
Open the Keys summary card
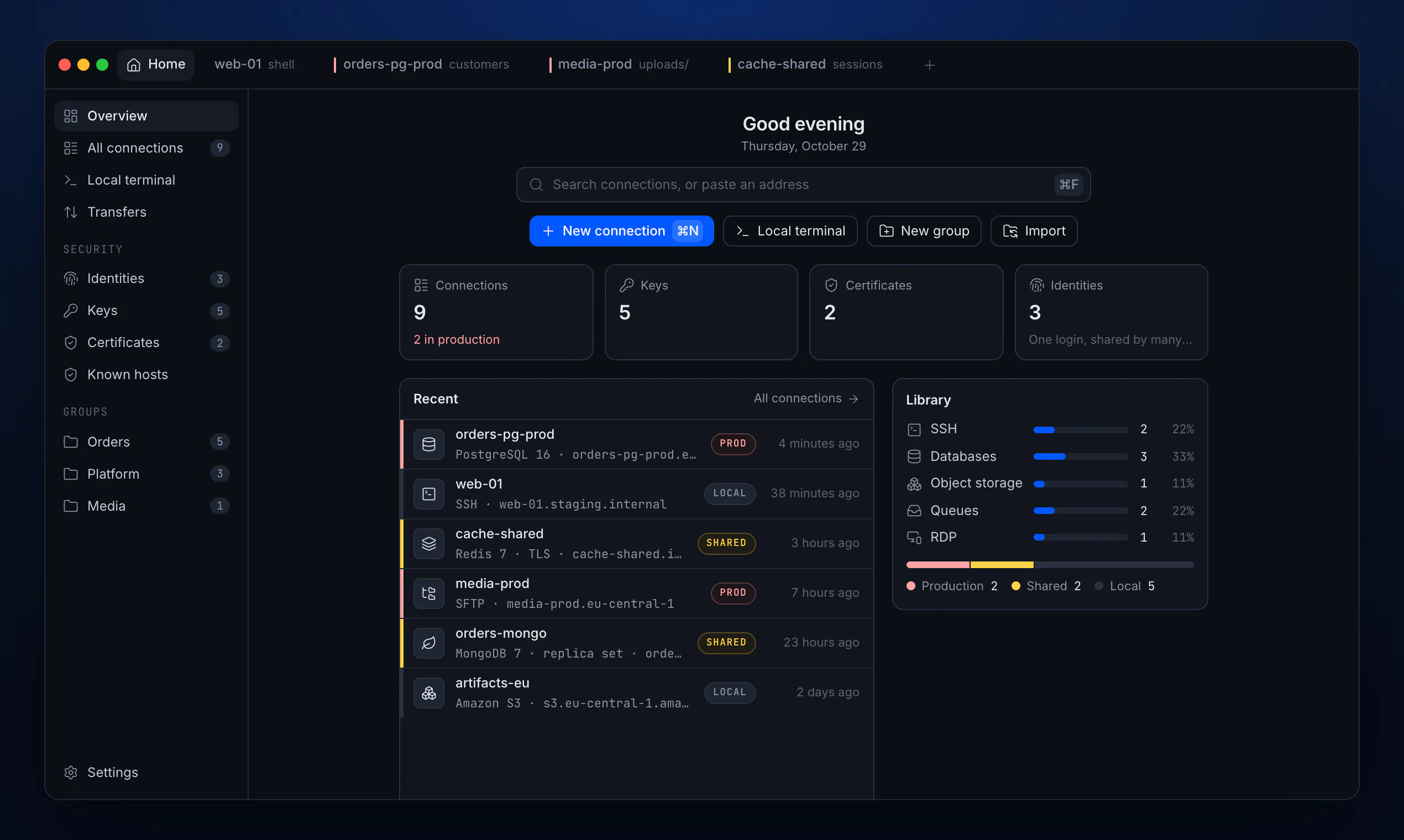pos(701,312)
